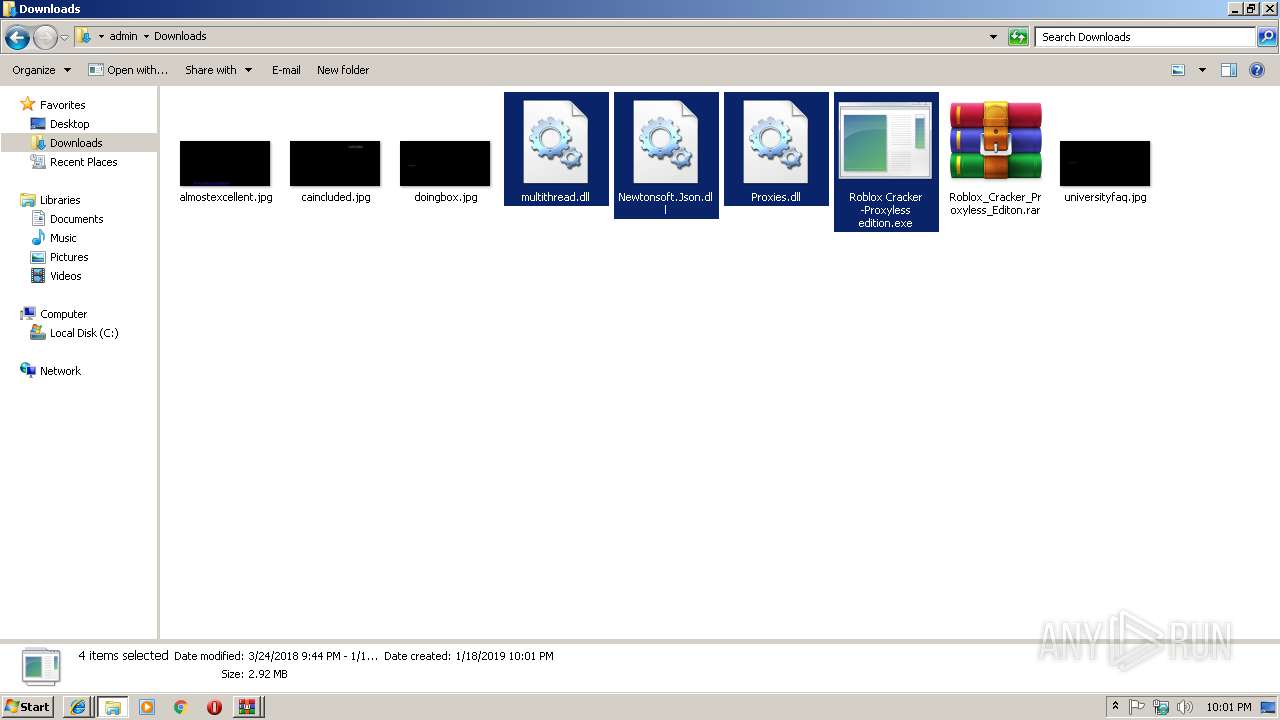Open Windows Media Player taskbar icon
Image resolution: width=1280 pixels, height=720 pixels.
(147, 707)
